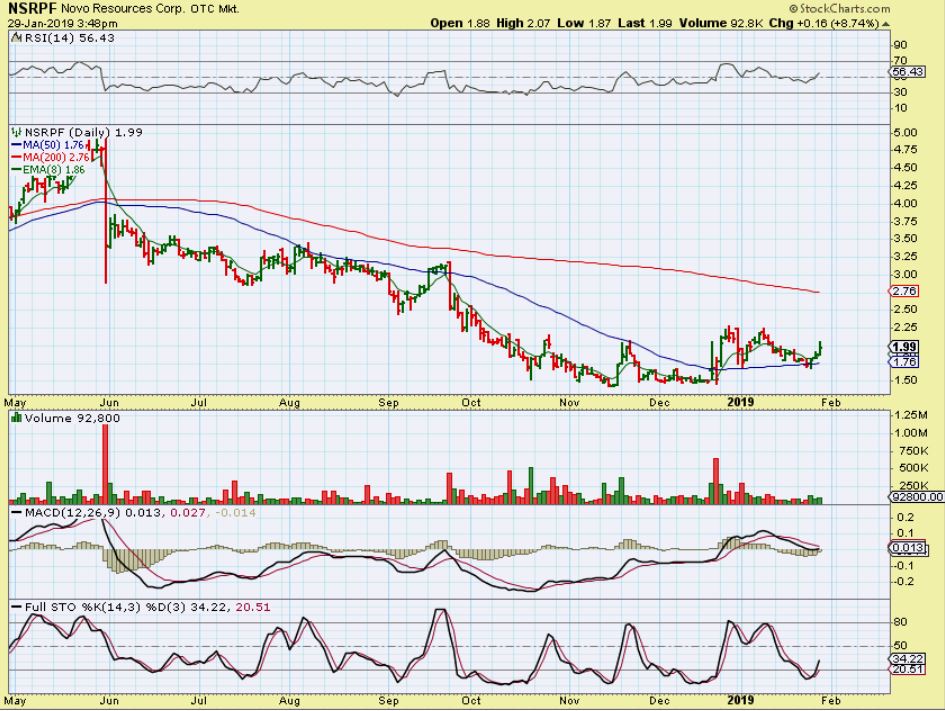This screenshot has width=945, height=711.
Task: Click the High 2.07 value in header
Action: [523, 23]
